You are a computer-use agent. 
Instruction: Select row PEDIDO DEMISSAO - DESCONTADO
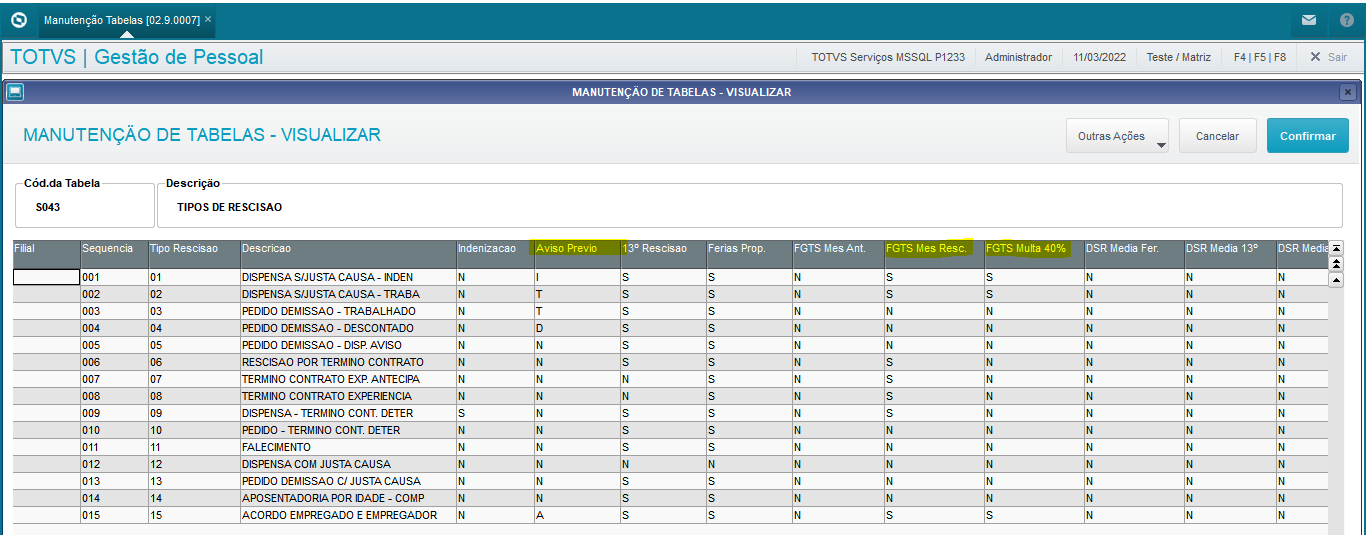click(670, 328)
